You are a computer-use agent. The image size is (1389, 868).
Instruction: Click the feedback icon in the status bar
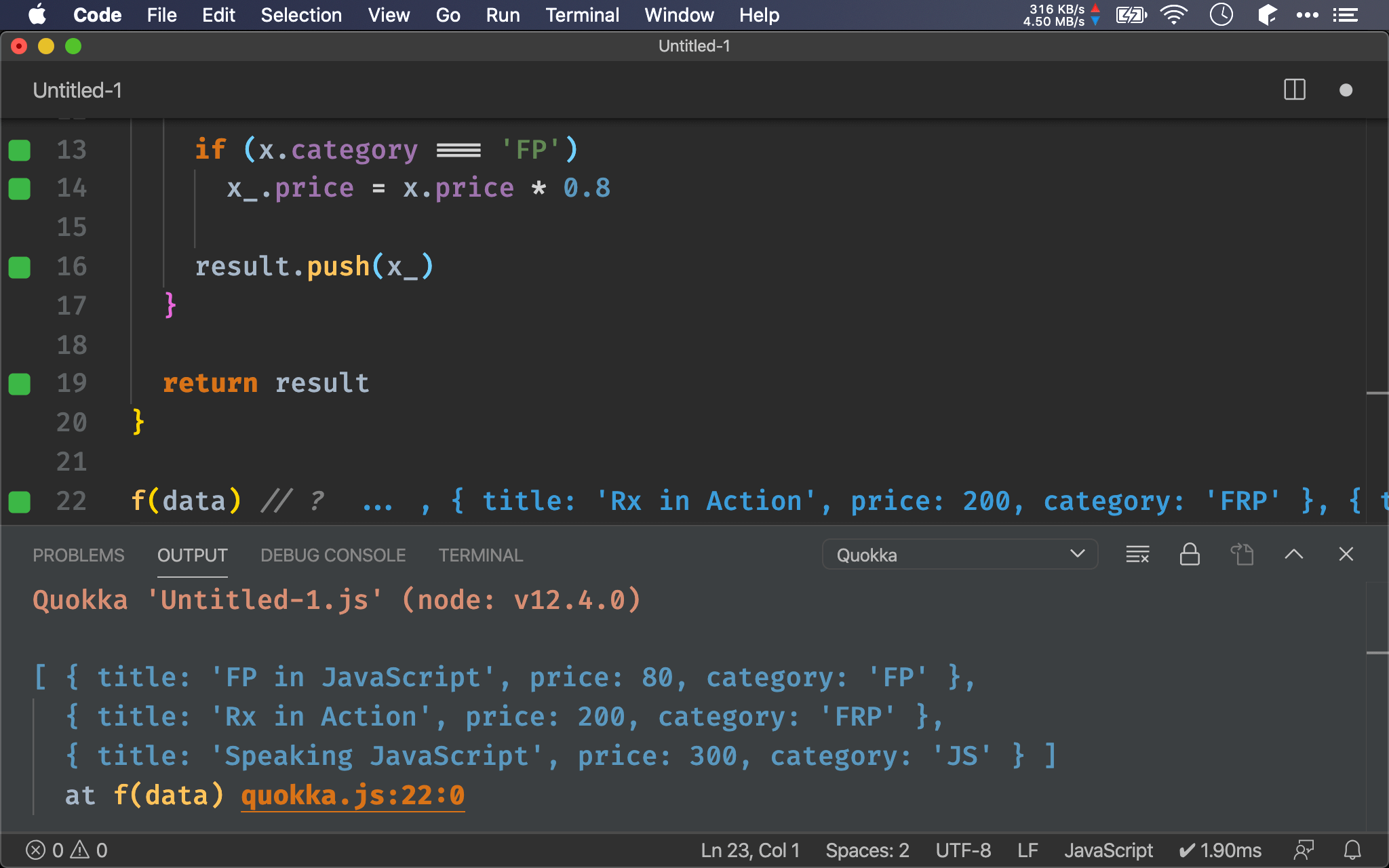pyautogui.click(x=1304, y=850)
